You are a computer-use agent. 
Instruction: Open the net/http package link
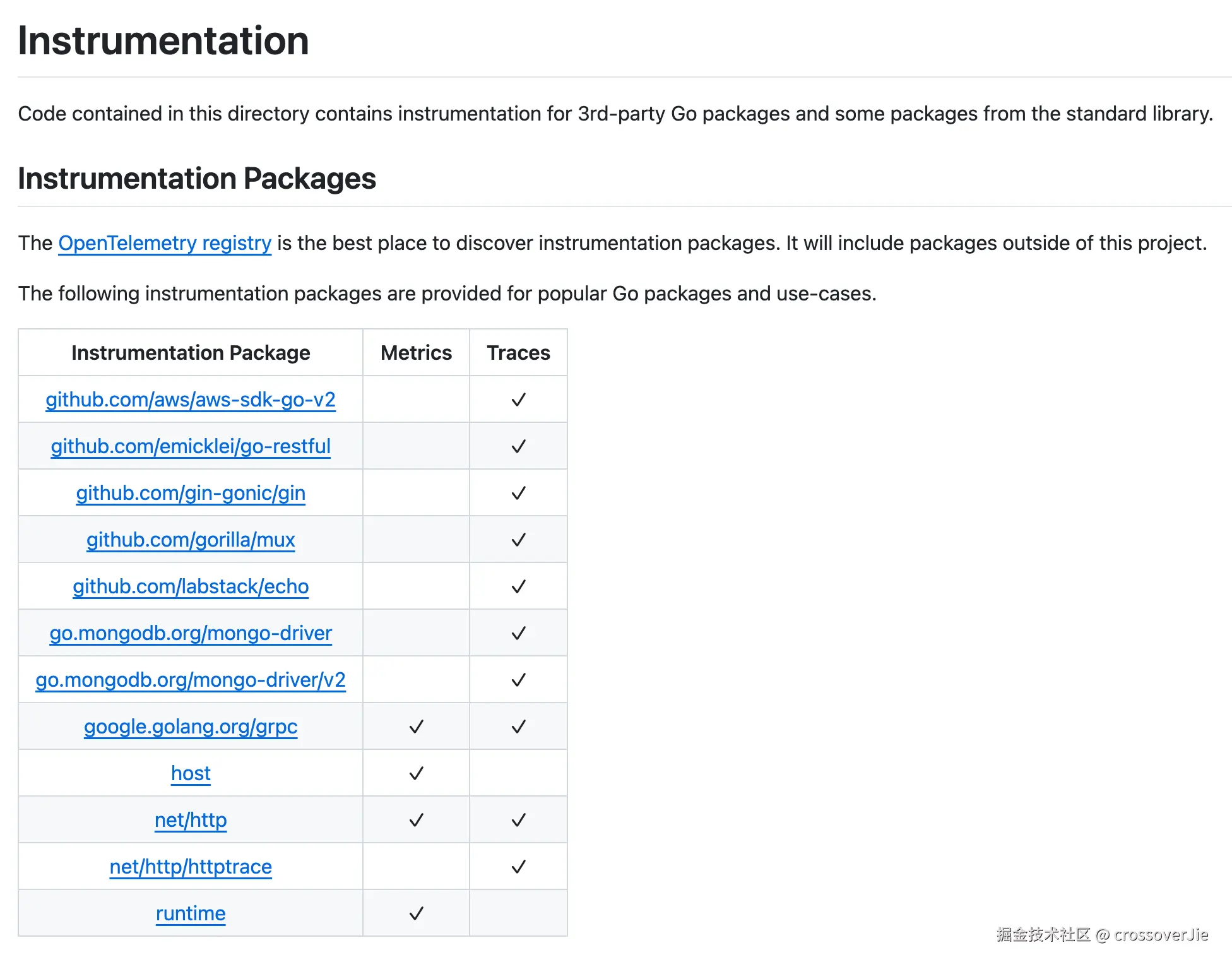[x=190, y=820]
